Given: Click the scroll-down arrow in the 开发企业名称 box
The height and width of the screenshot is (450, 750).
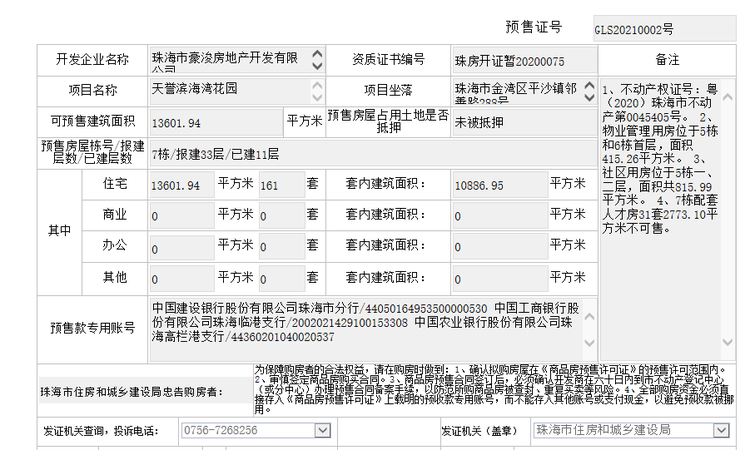Looking at the screenshot, I should point(317,66).
